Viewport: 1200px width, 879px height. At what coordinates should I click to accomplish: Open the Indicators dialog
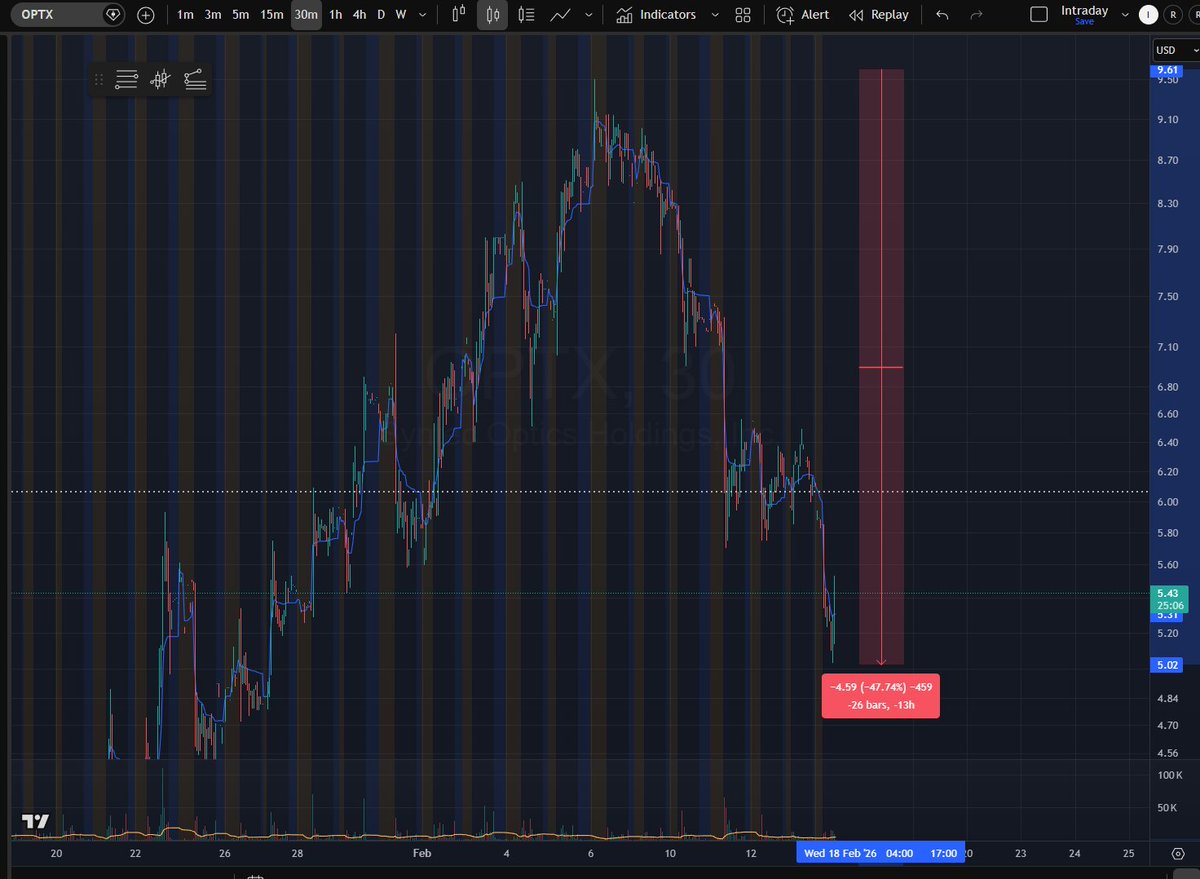point(657,15)
